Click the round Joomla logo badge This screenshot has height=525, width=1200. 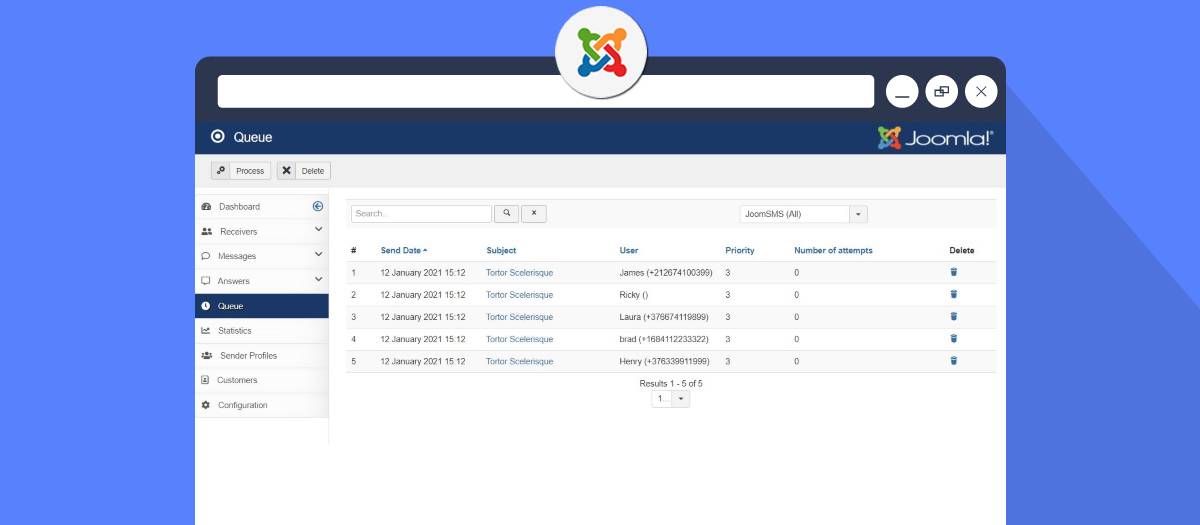point(601,51)
